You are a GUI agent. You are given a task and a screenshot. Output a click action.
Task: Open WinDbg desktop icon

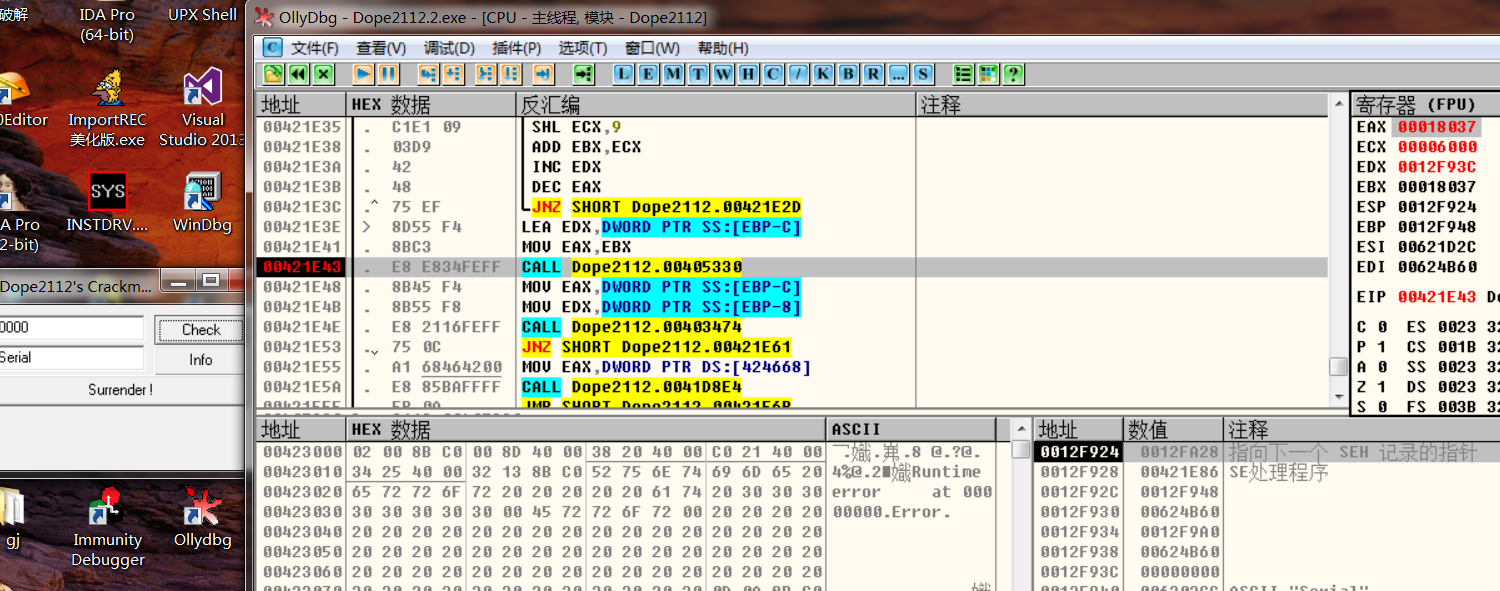tap(203, 203)
